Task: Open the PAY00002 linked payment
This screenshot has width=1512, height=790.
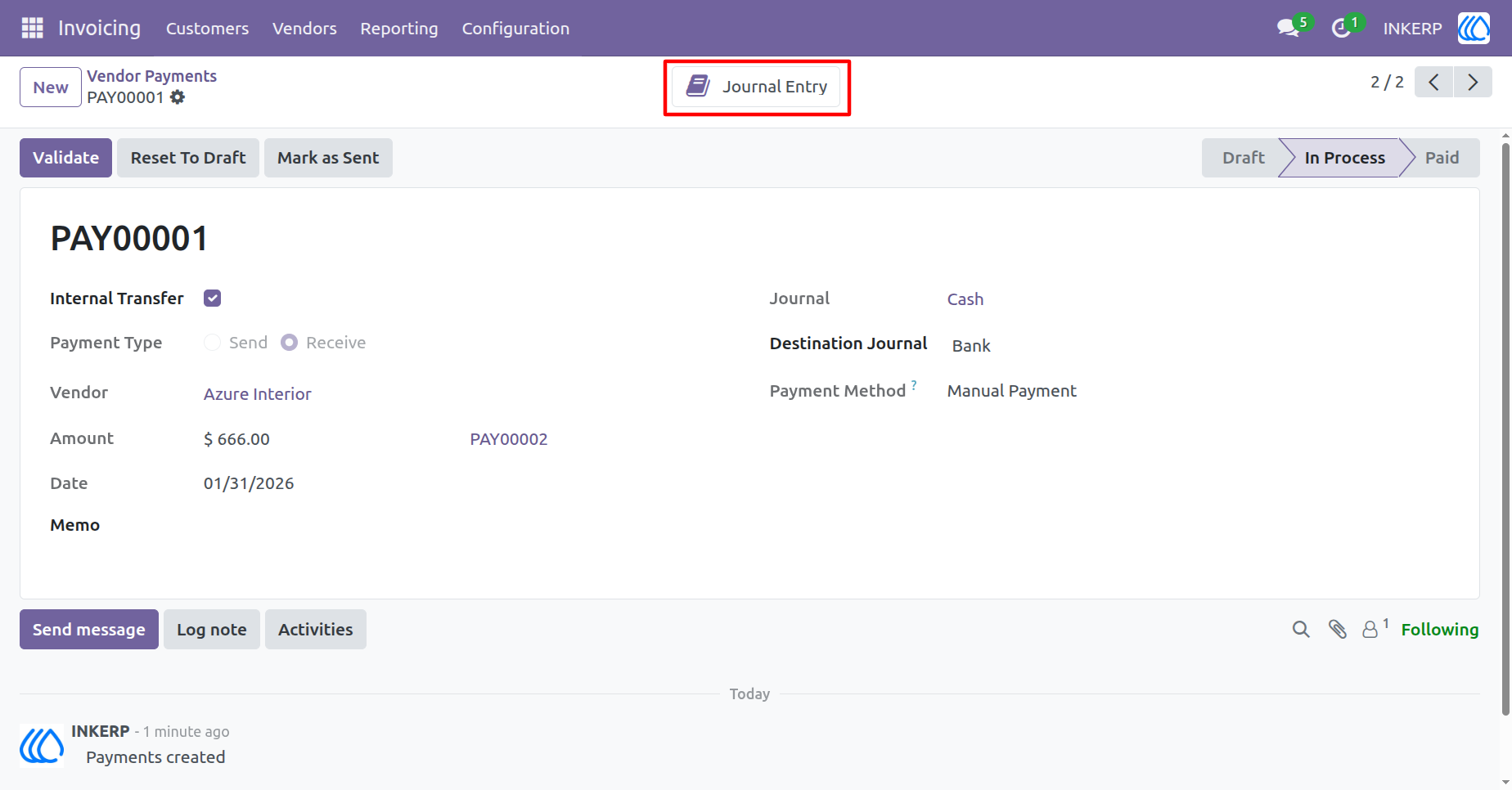Action: click(x=509, y=439)
